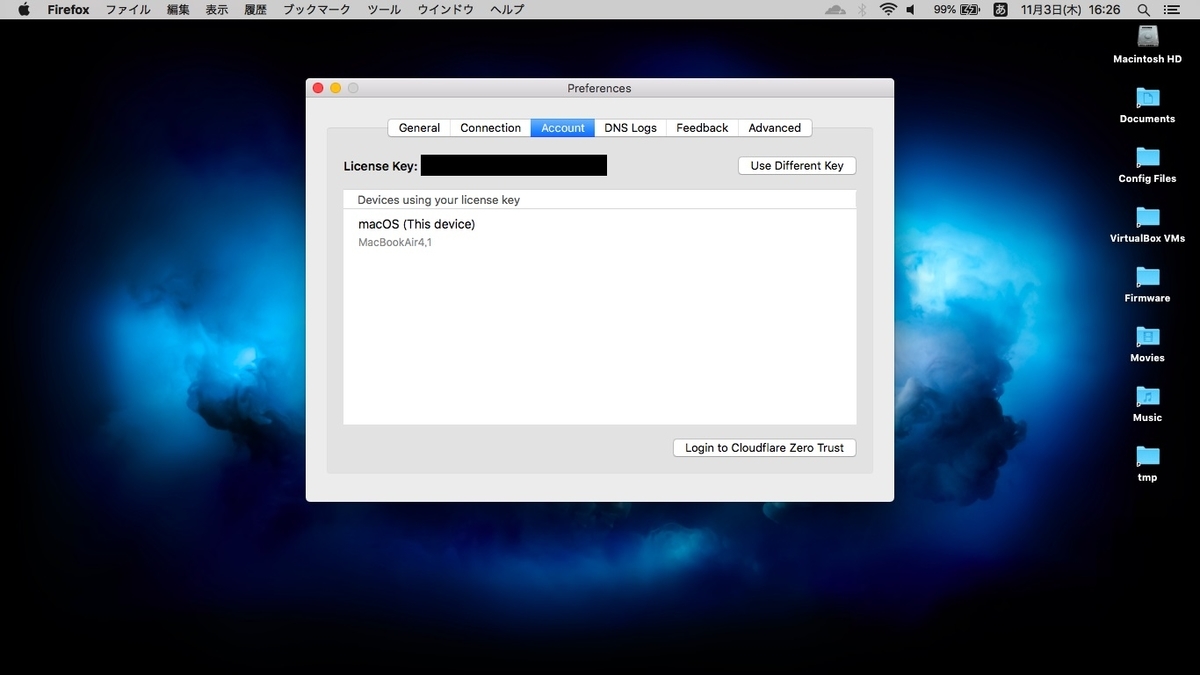
Task: Select the Music folder icon
Action: point(1147,396)
